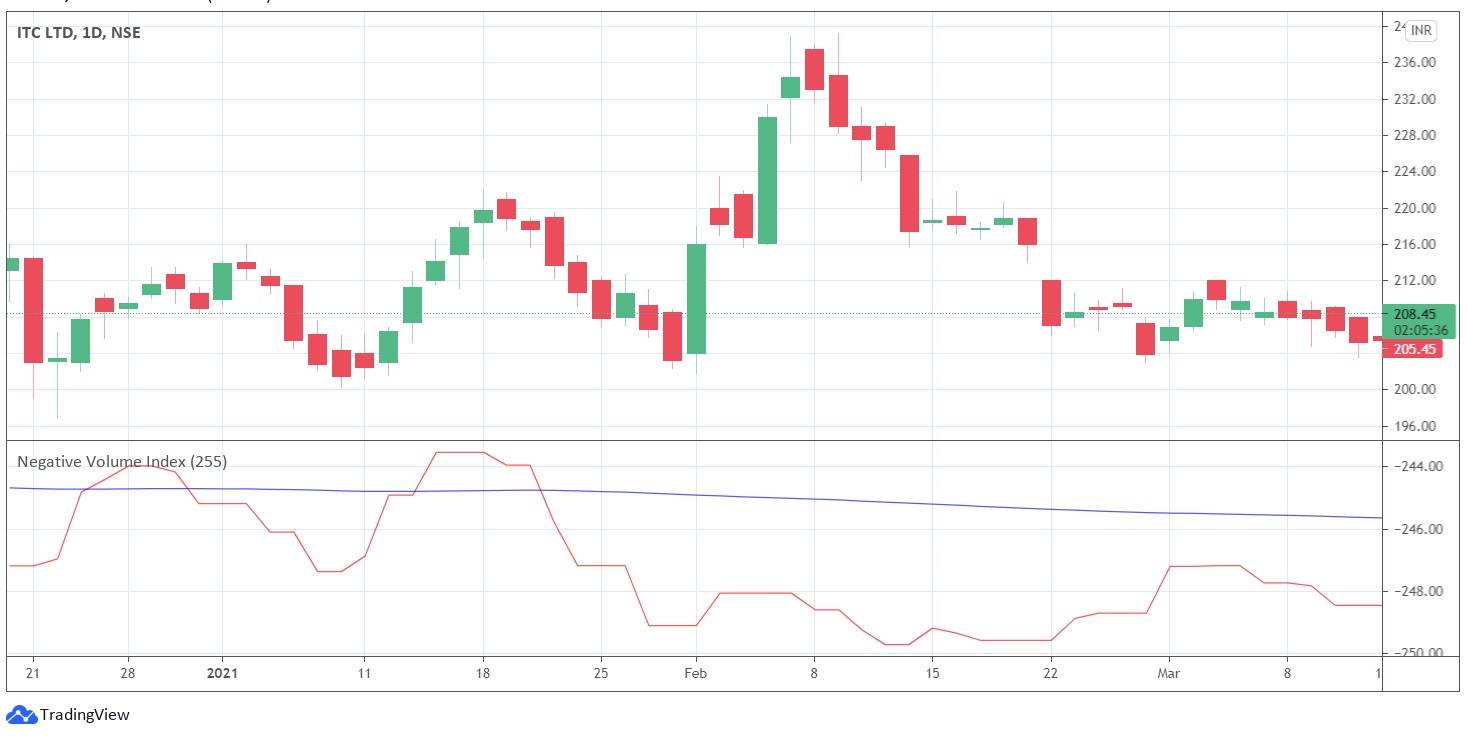This screenshot has width=1468, height=738.
Task: Click the 236.00 price axis label
Action: (1414, 63)
